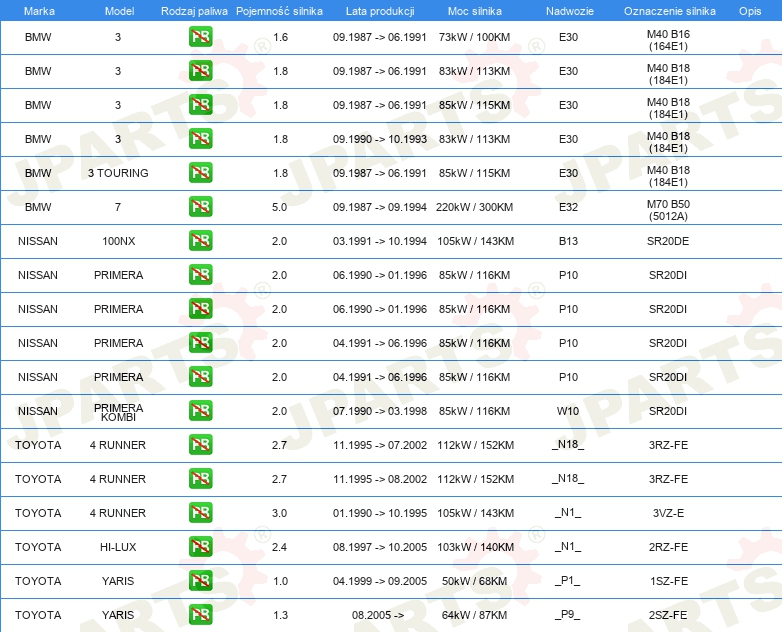This screenshot has width=782, height=632.
Task: Click the SR20DE engine code
Action: [668, 241]
